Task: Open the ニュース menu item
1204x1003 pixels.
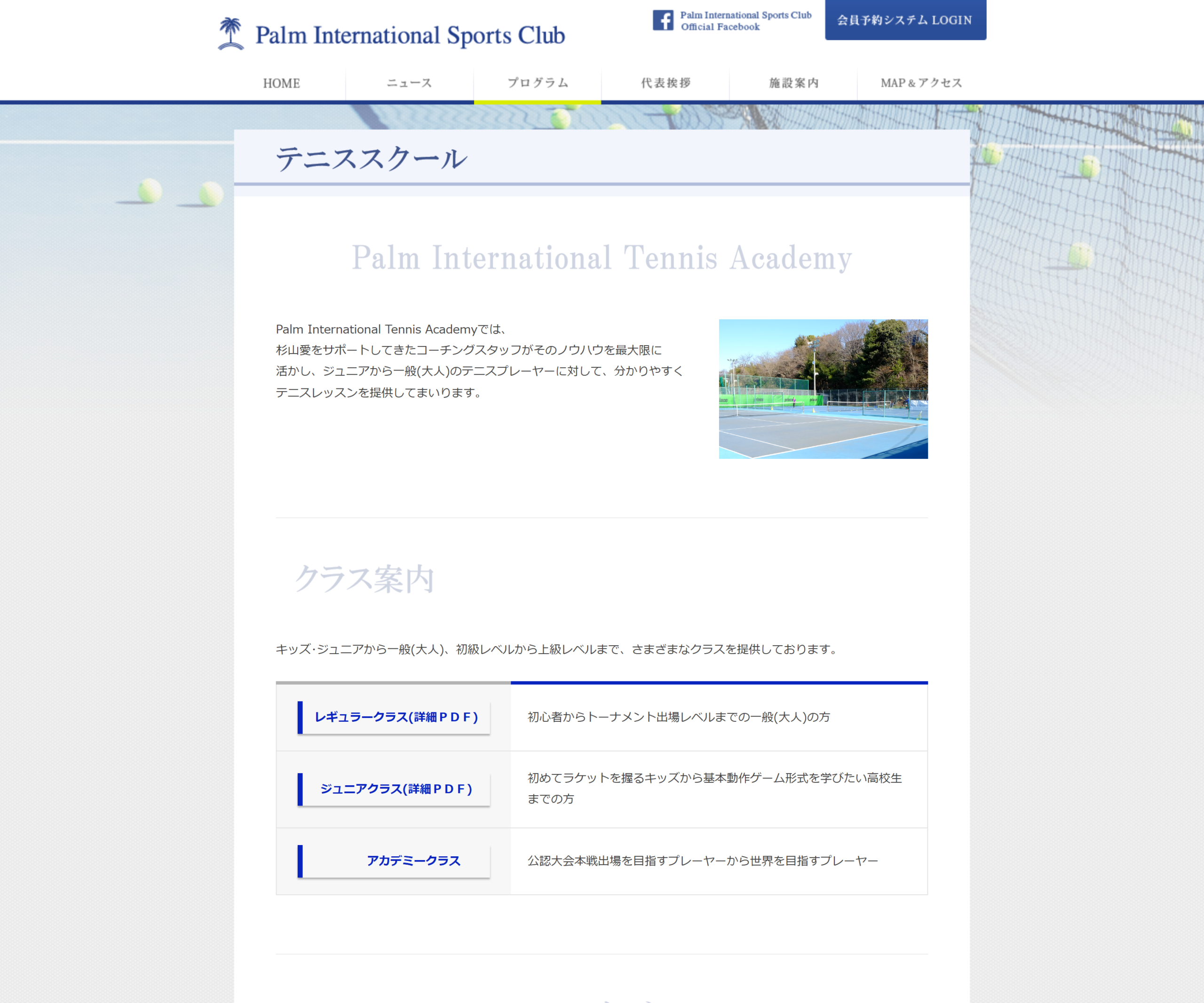Action: (x=409, y=83)
